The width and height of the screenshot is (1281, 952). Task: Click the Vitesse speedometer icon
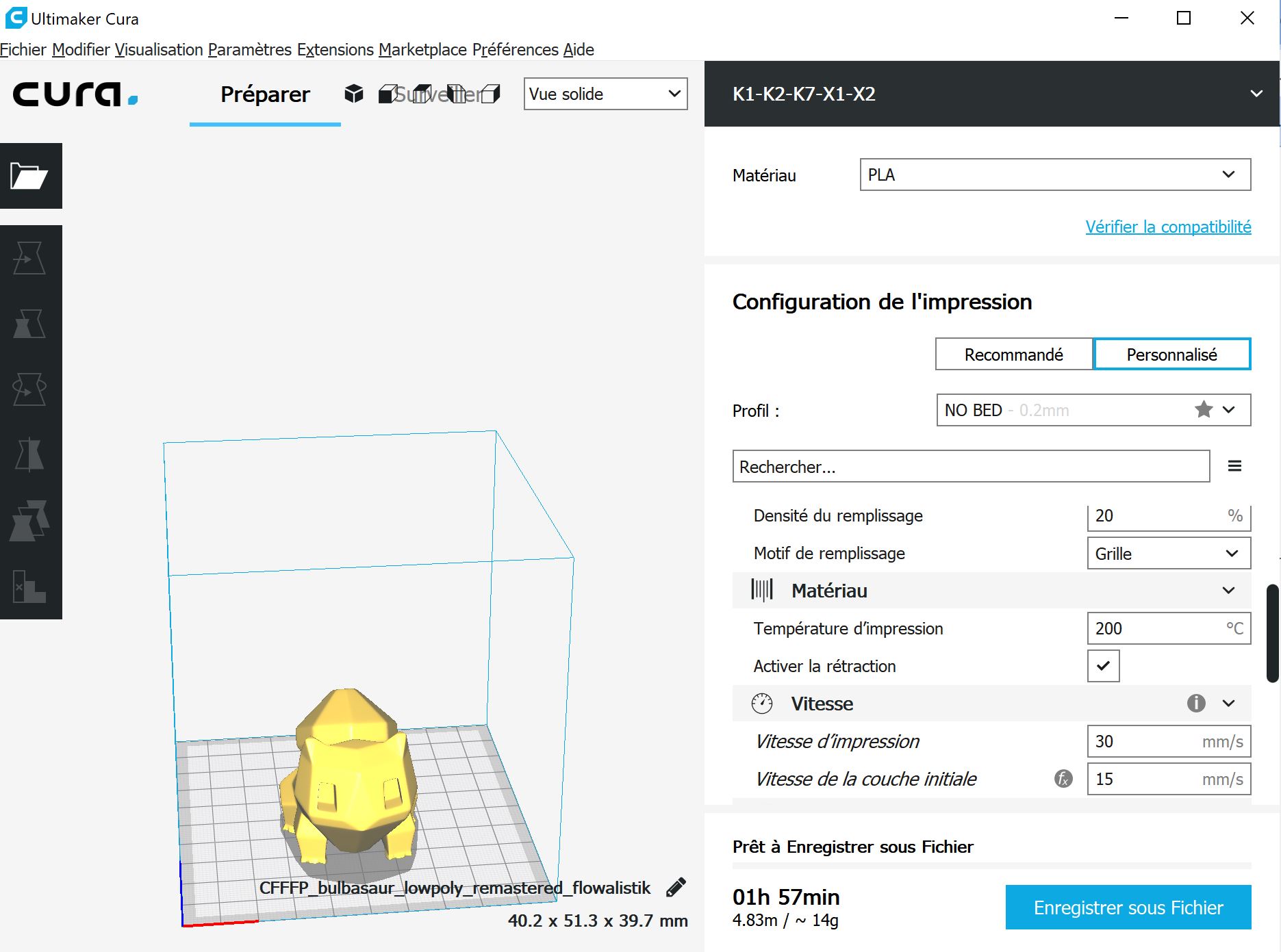tap(762, 703)
